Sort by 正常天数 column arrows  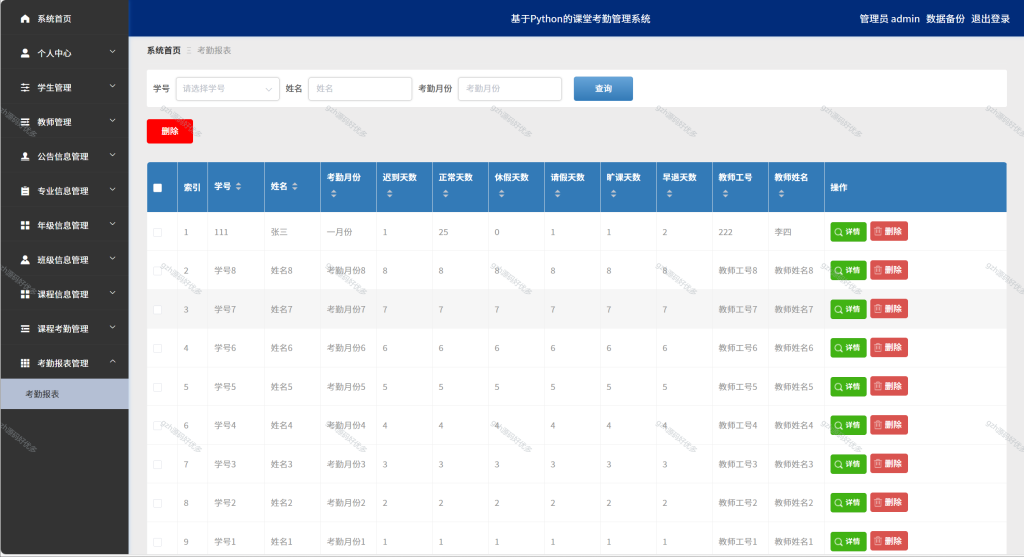click(x=445, y=194)
